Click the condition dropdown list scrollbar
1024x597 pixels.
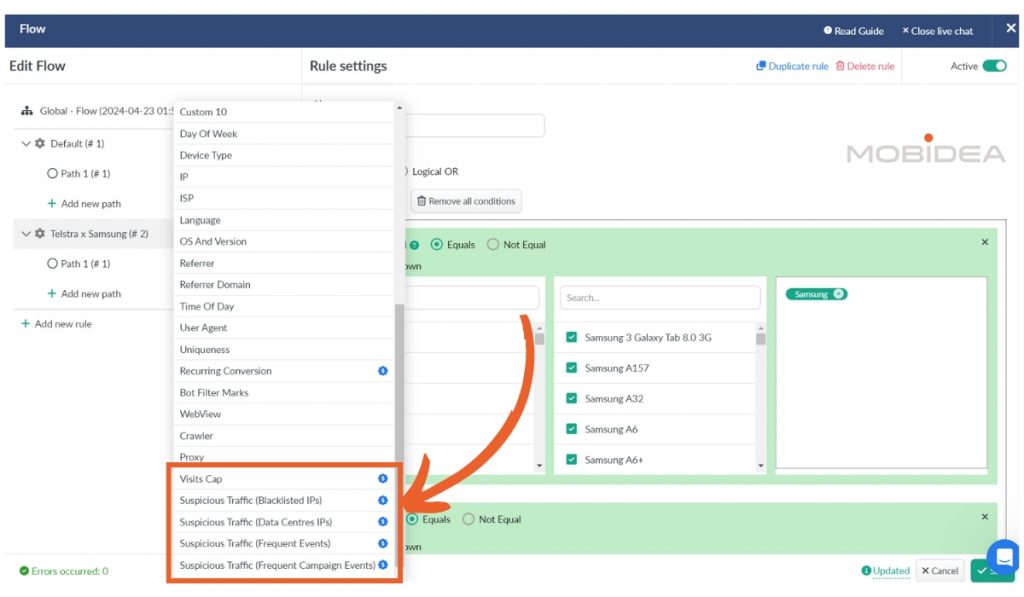[x=399, y=400]
